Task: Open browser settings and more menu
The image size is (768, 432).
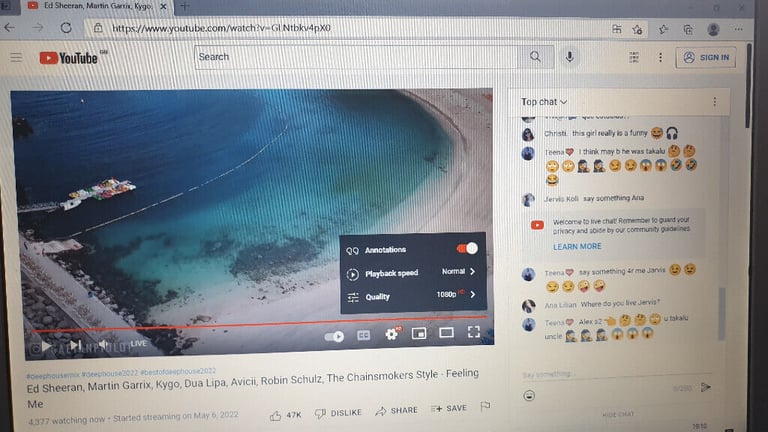Action: 739,29
